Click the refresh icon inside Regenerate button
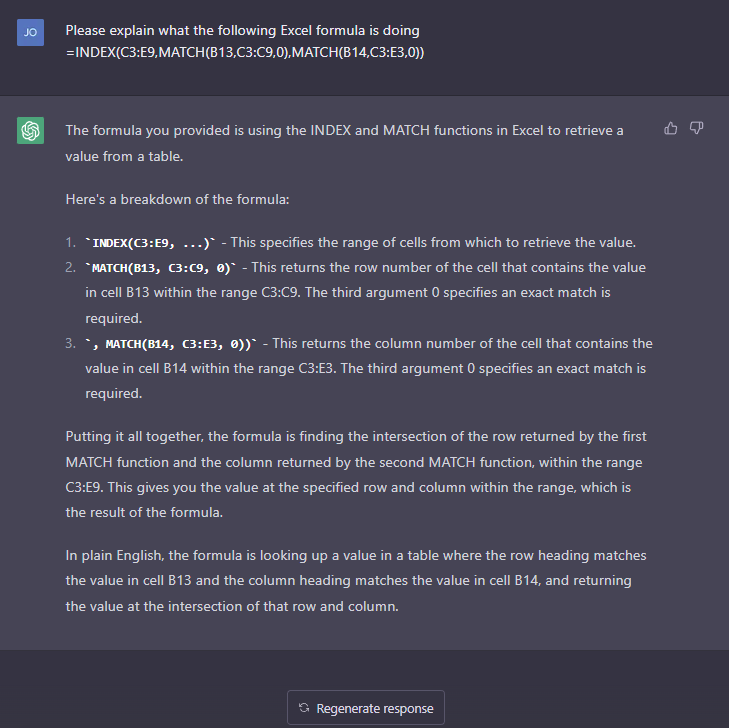This screenshot has width=729, height=728. [304, 708]
